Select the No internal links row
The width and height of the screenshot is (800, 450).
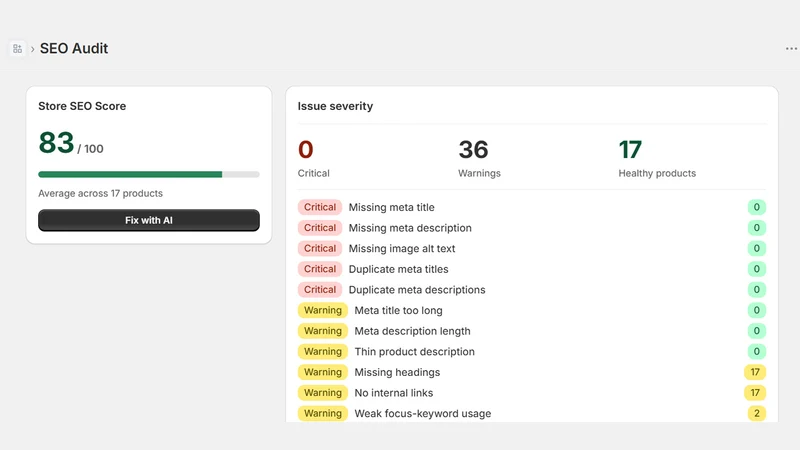(x=532, y=393)
